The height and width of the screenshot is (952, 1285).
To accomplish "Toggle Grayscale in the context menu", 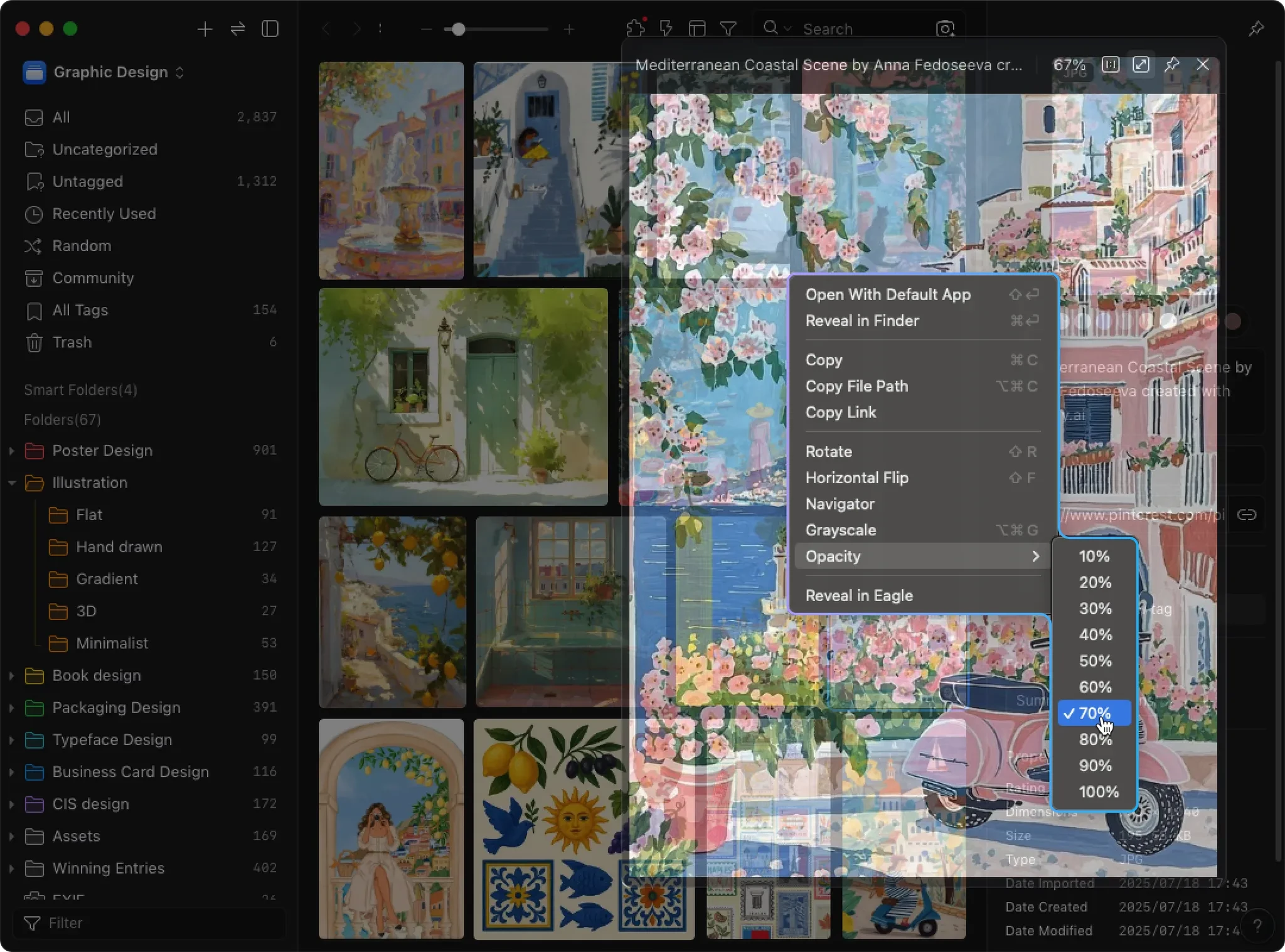I will pos(922,530).
